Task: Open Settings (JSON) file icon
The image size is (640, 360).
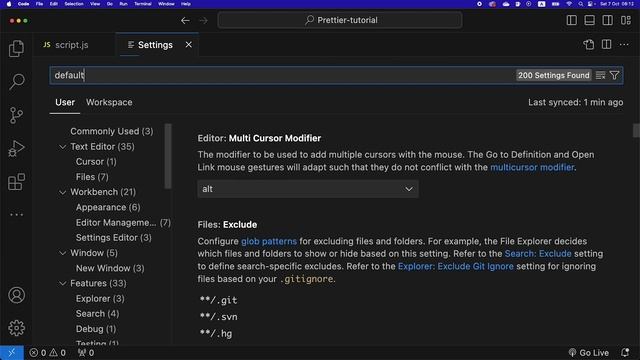Action: click(589, 44)
